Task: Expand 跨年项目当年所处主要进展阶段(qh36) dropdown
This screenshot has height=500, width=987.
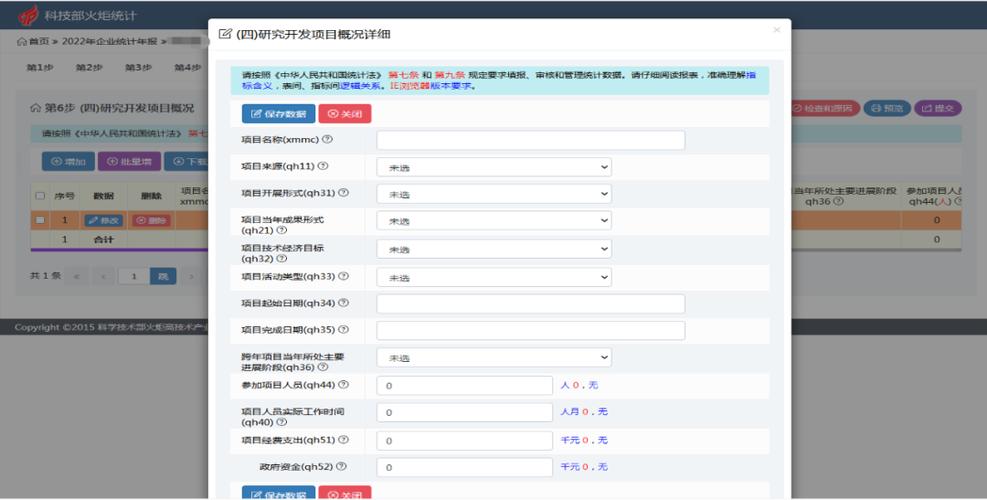Action: 494,357
